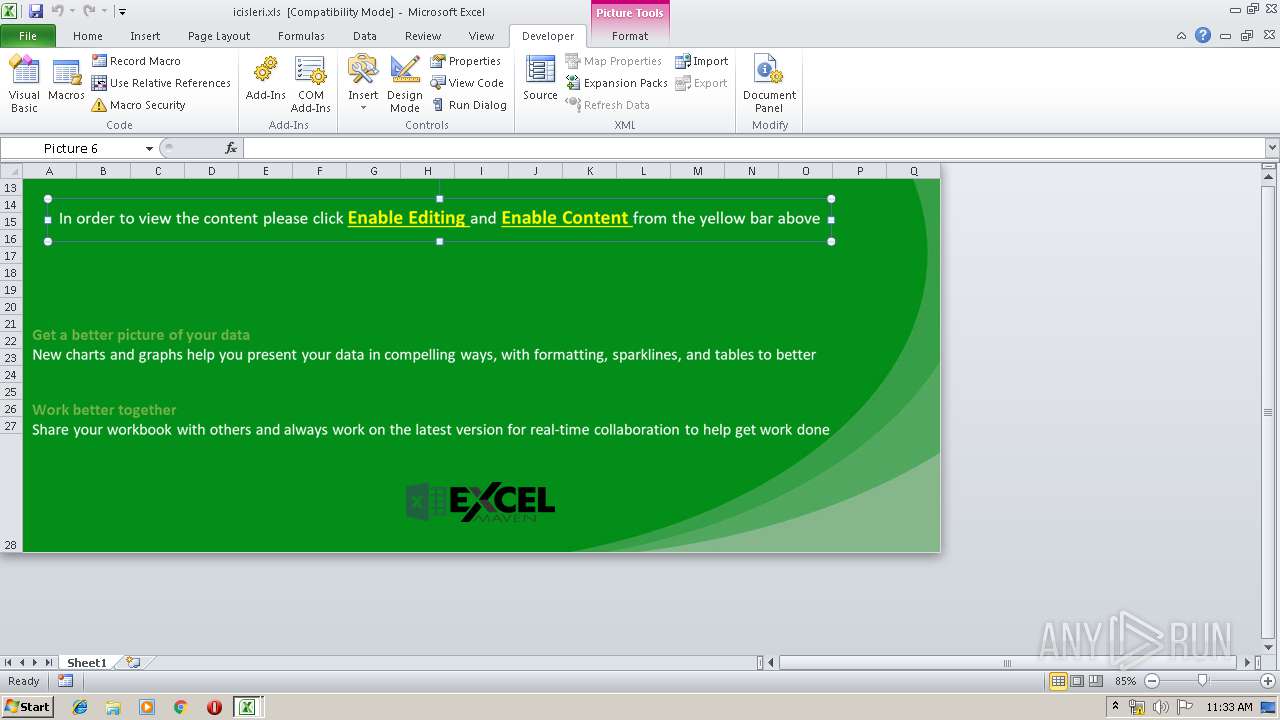Switch to the Formulas tab
Viewport: 1280px width, 720px height.
[301, 36]
